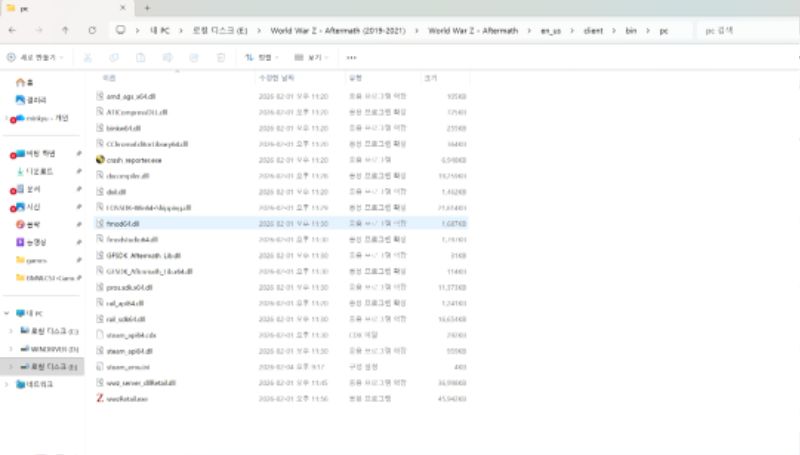Click the Back navigation arrow

[x=12, y=31]
